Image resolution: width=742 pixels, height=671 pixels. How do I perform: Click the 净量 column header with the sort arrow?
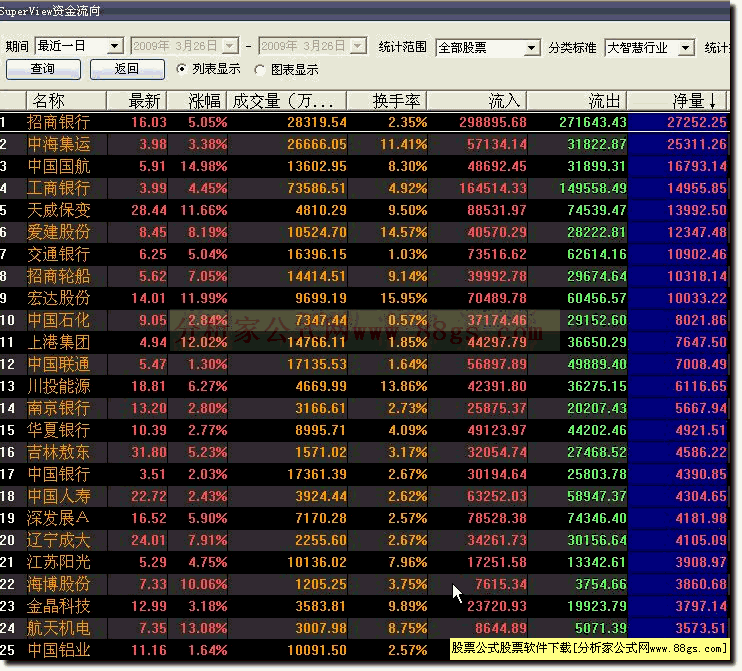677,101
